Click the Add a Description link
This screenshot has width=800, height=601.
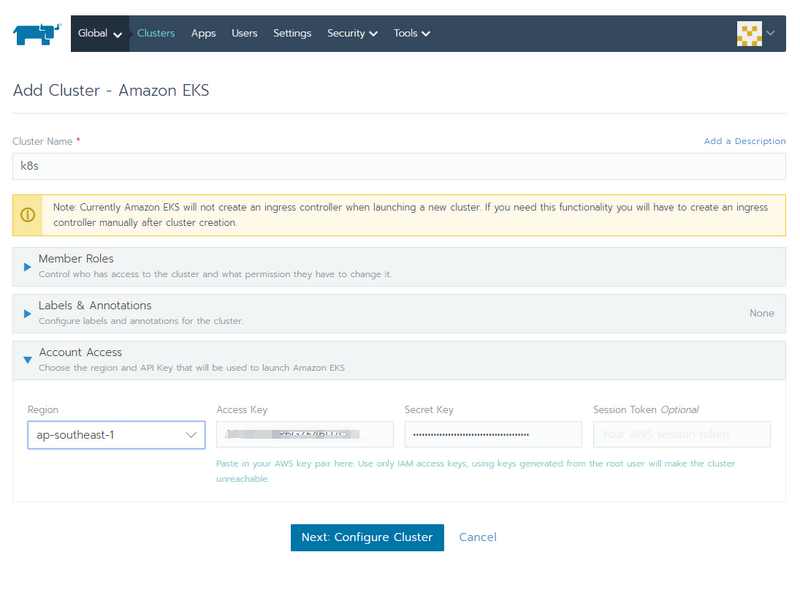tap(744, 141)
